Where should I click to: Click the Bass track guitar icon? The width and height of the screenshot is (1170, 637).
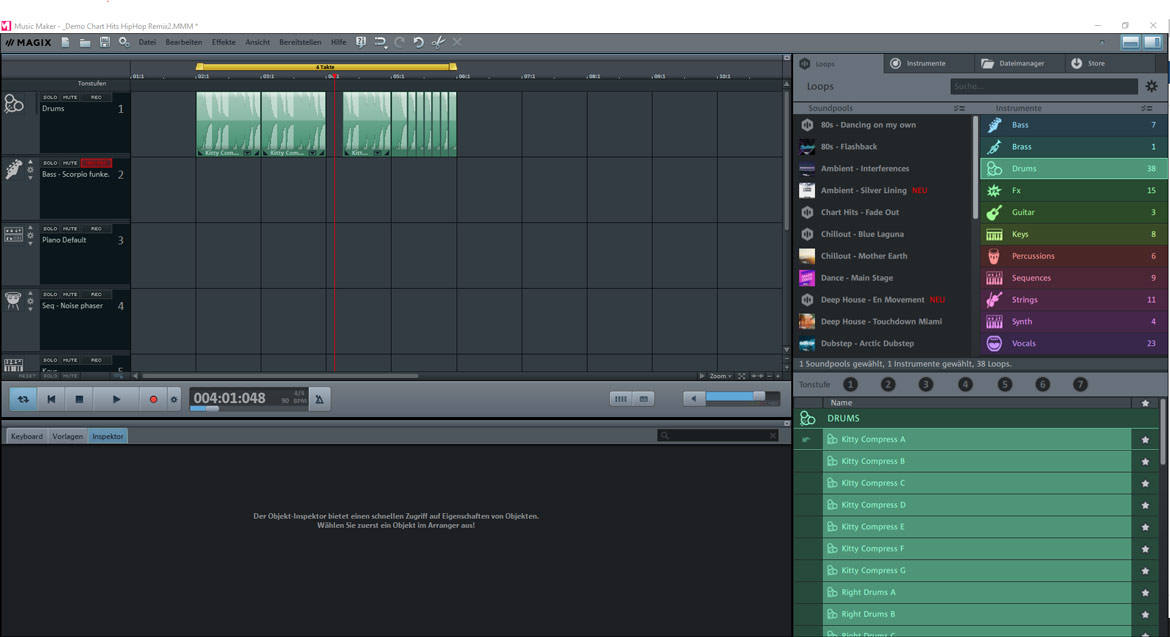(x=13, y=169)
